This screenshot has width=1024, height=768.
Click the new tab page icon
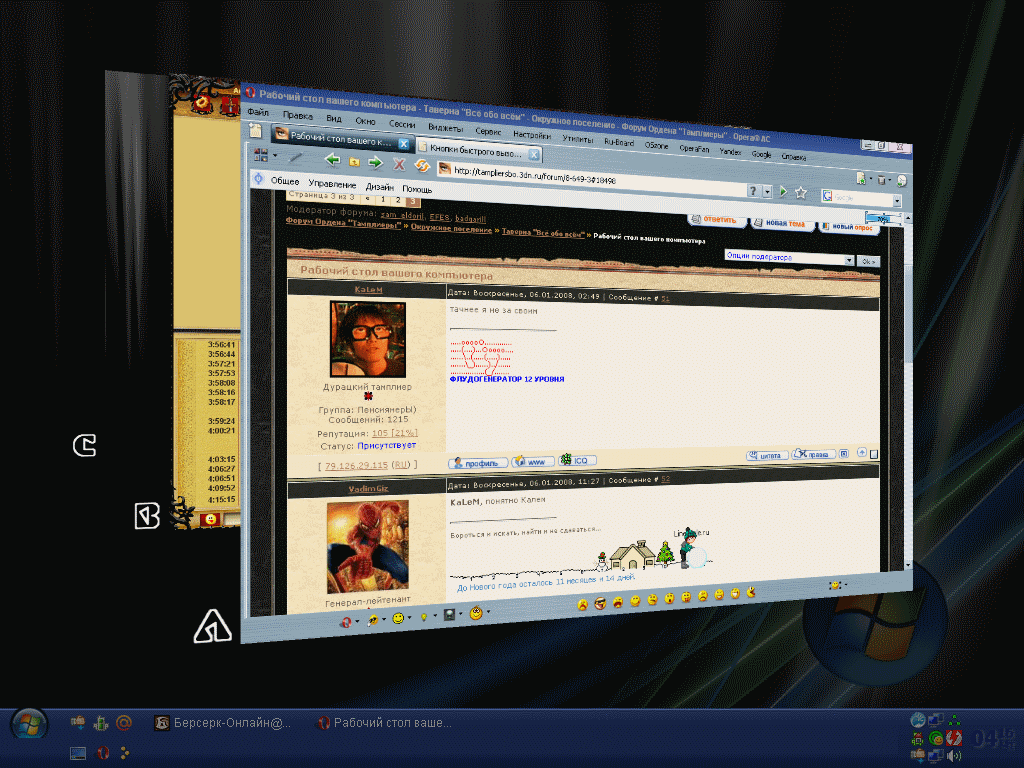[255, 130]
